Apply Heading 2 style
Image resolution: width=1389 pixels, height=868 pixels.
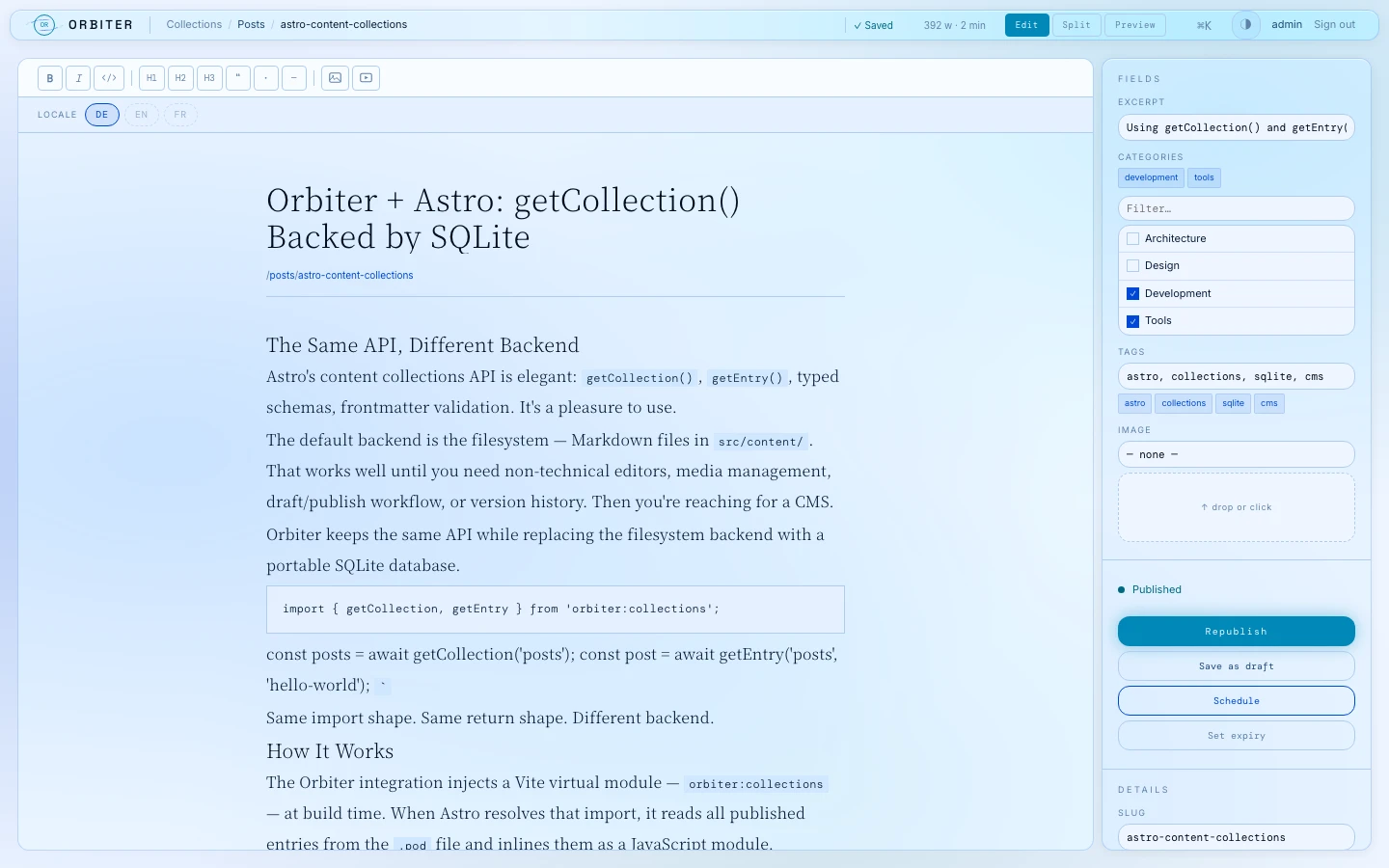[180, 78]
